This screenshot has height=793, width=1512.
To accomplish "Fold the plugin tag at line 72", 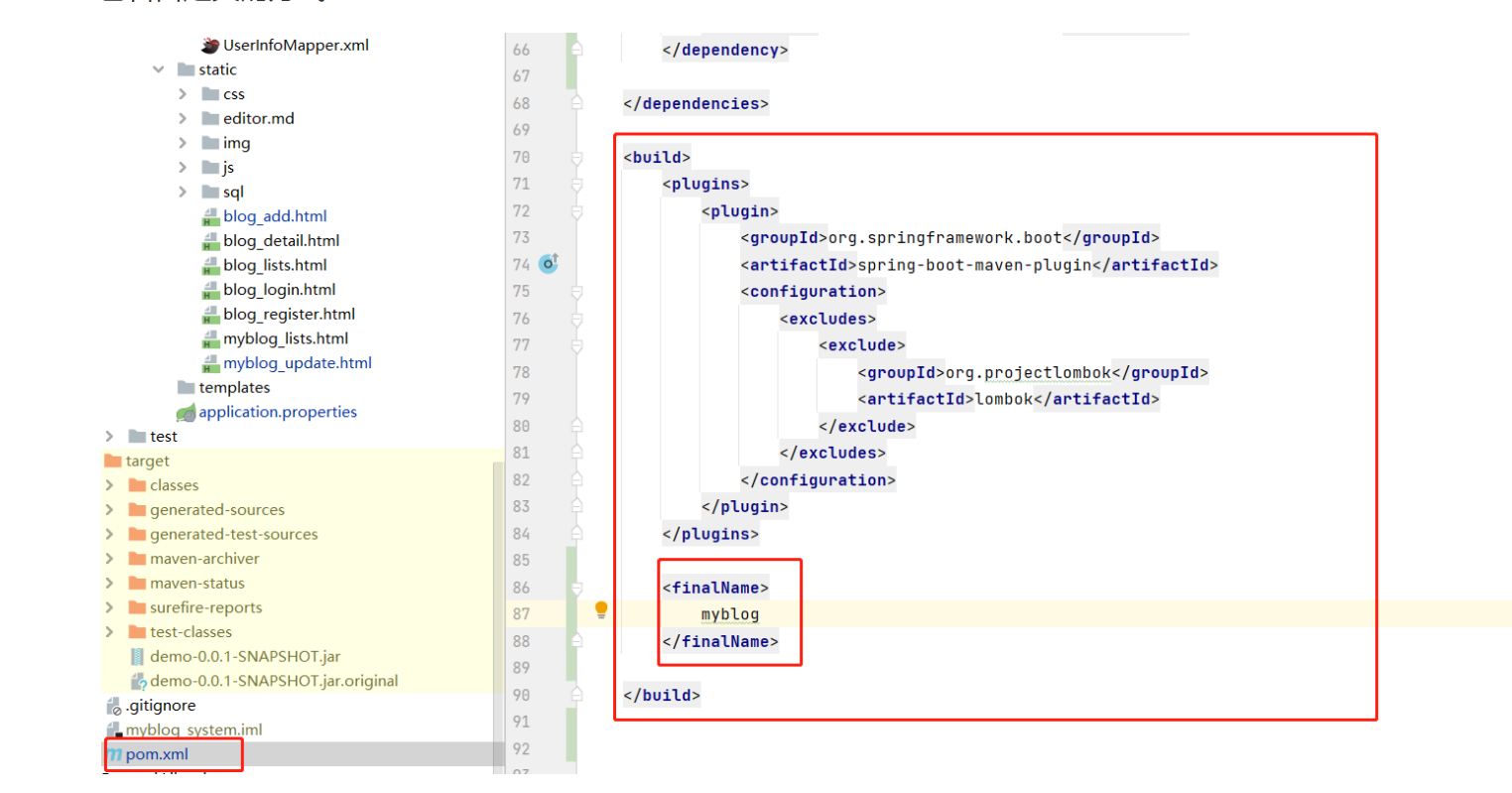I will click(576, 211).
